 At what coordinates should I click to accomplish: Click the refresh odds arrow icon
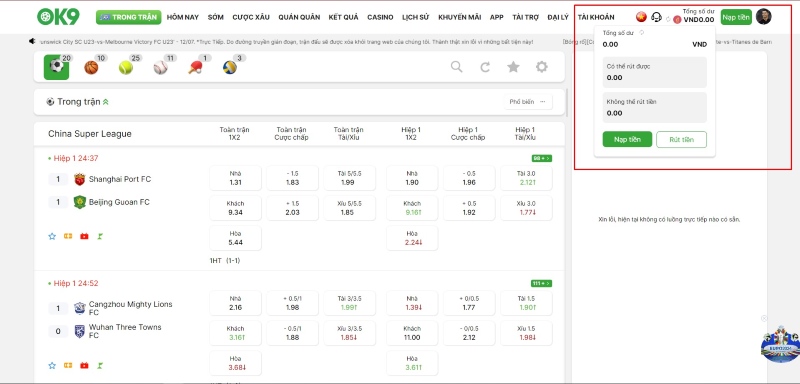pos(485,67)
